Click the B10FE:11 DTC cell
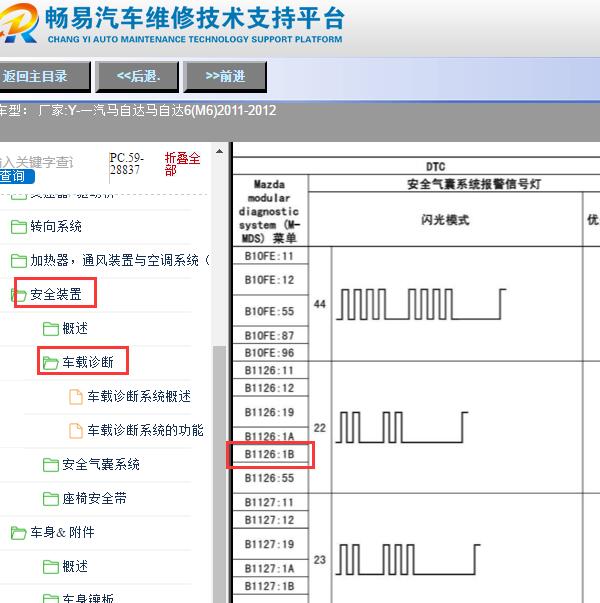 point(270,256)
